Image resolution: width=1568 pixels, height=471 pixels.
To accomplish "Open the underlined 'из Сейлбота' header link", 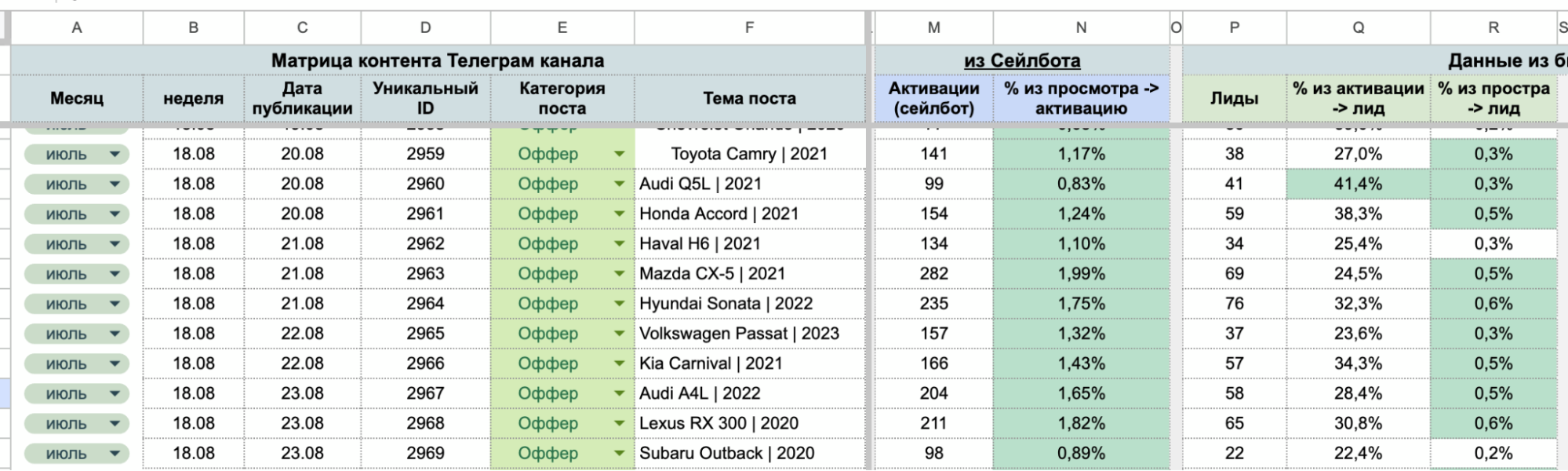I will tap(1022, 60).
